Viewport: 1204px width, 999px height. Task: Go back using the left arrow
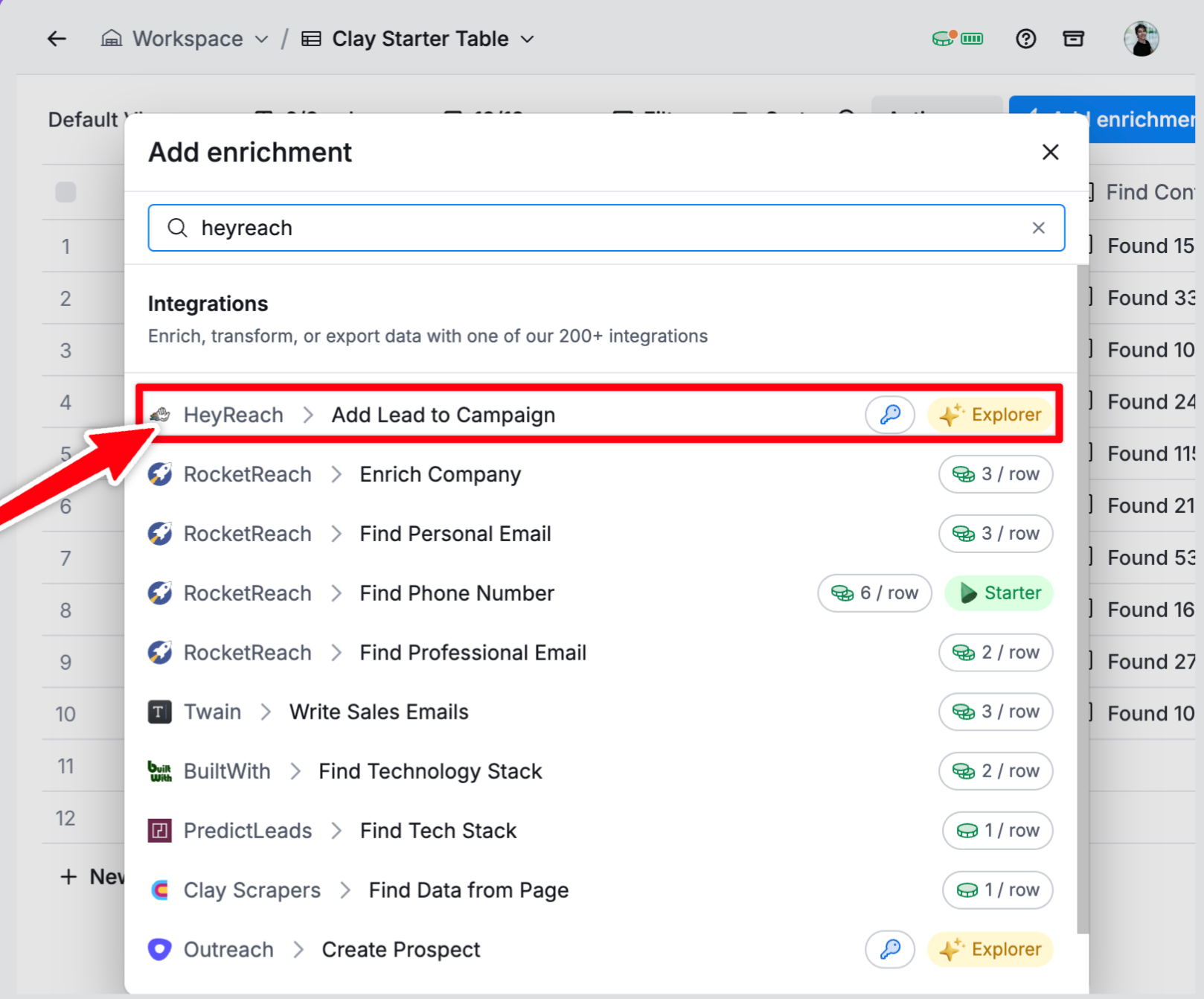57,39
